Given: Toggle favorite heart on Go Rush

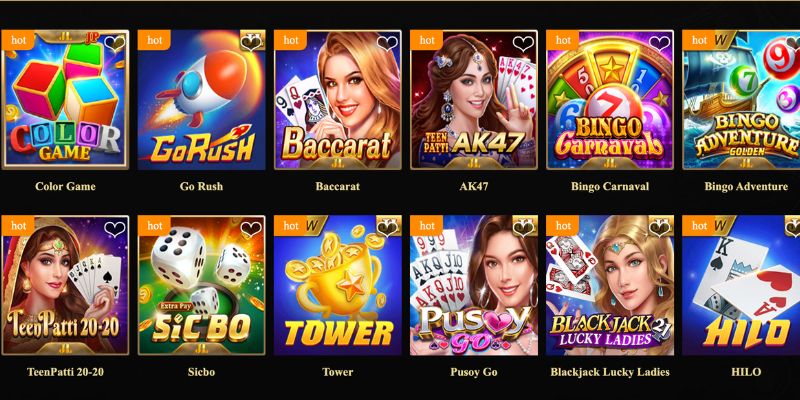Looking at the screenshot, I should (x=251, y=43).
